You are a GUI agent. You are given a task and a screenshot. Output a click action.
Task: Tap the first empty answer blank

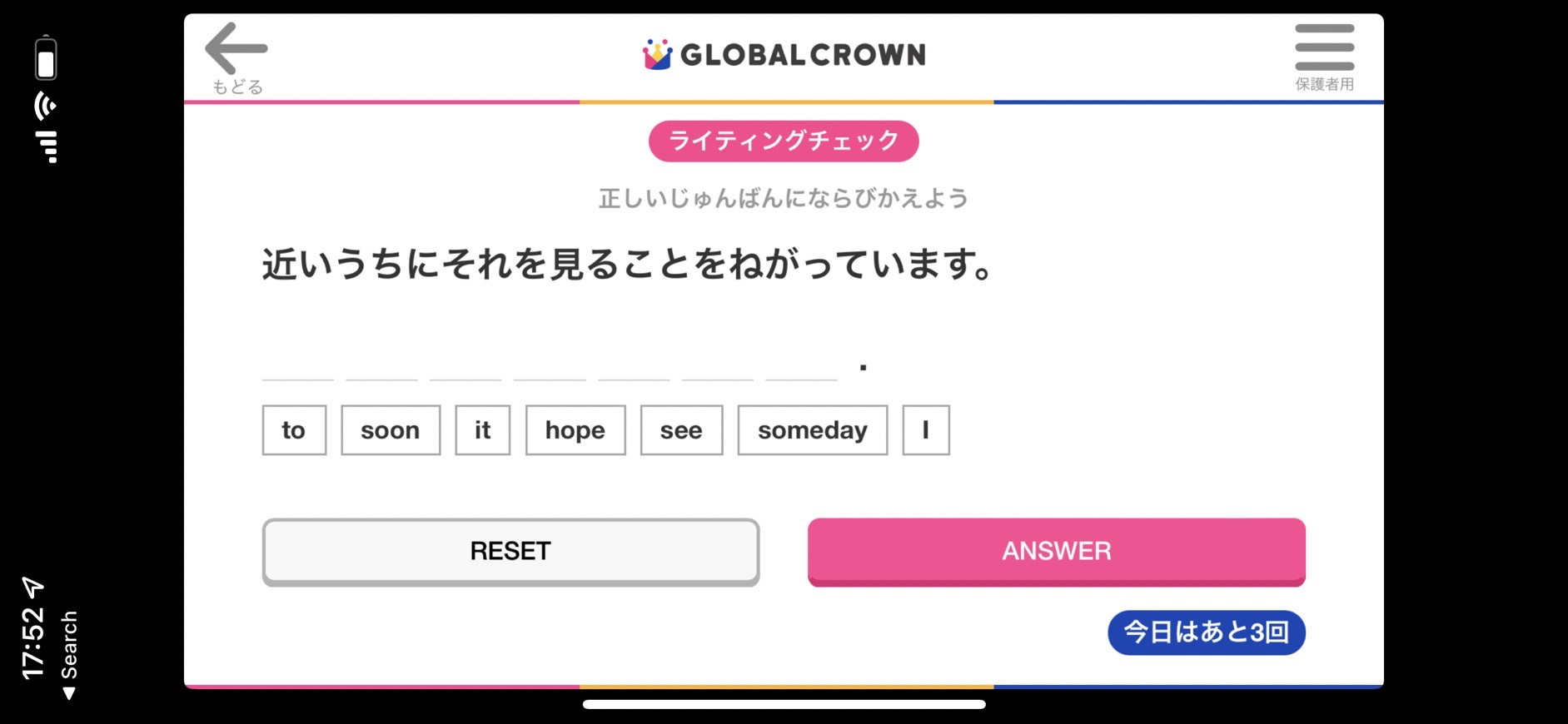[298, 364]
